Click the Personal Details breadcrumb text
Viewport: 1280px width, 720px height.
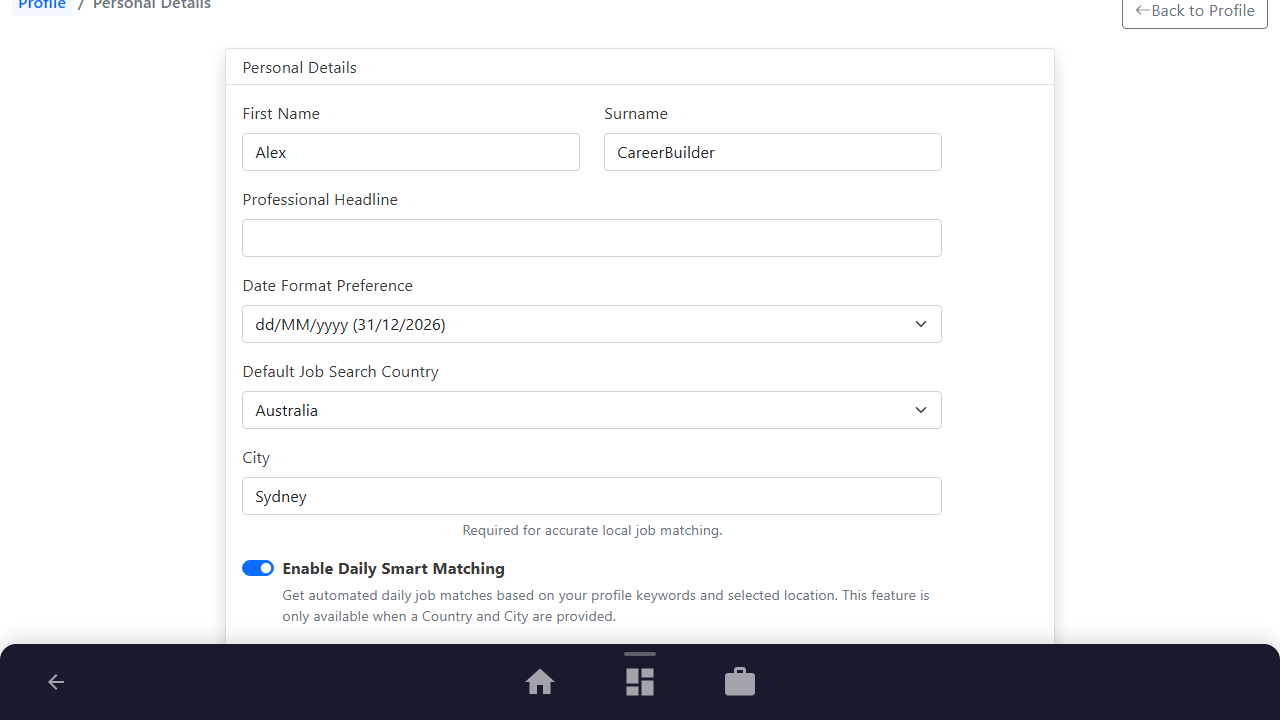152,5
